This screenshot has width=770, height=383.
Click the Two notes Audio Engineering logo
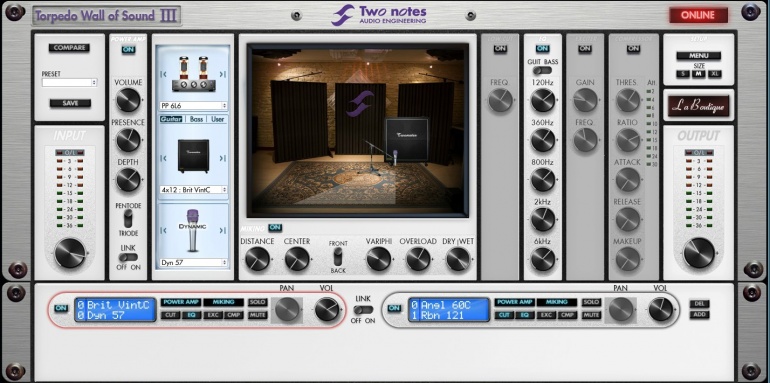(379, 15)
